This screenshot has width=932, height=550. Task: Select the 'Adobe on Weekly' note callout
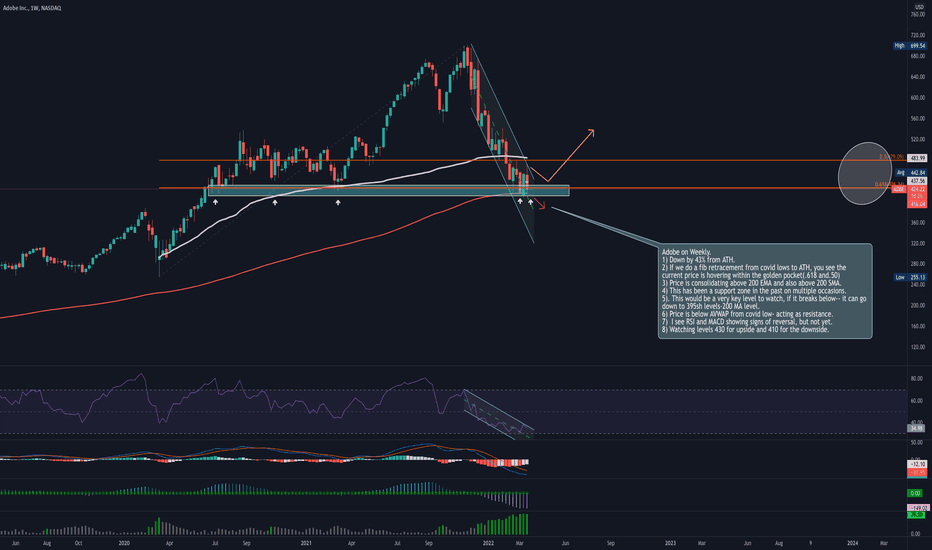tap(765, 291)
